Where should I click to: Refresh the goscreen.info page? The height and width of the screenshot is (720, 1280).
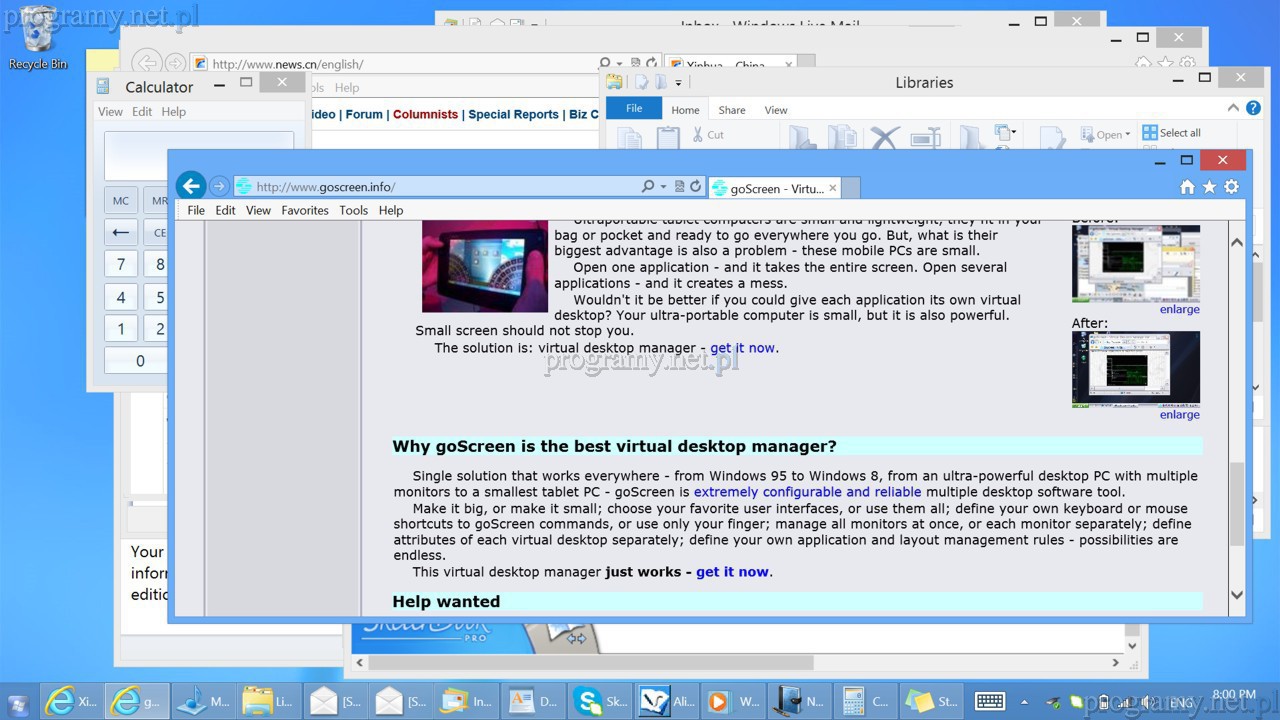click(x=696, y=187)
